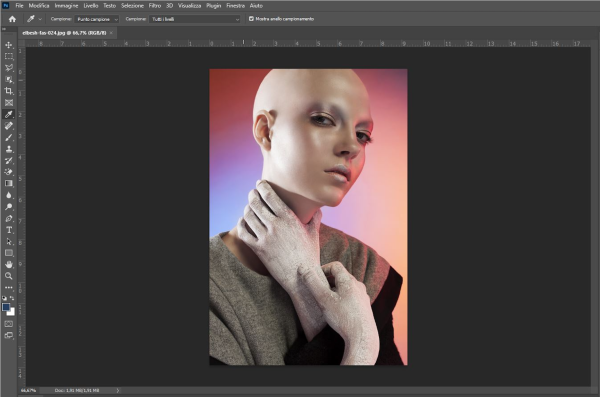Open the Filtro menu

coord(155,6)
